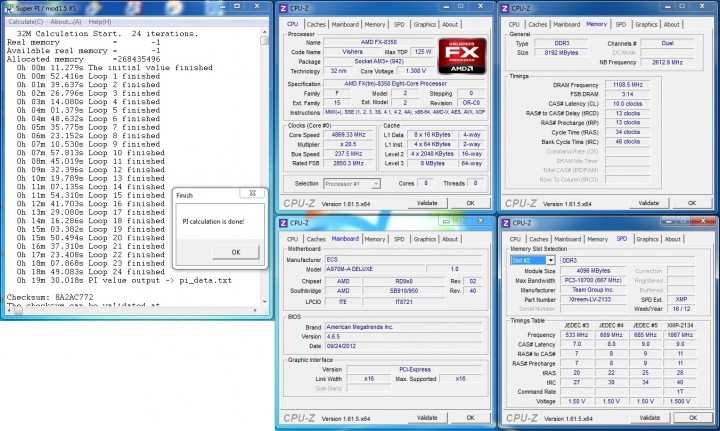Click the Bus Speed value '237.5 MHz'

tap(348, 154)
